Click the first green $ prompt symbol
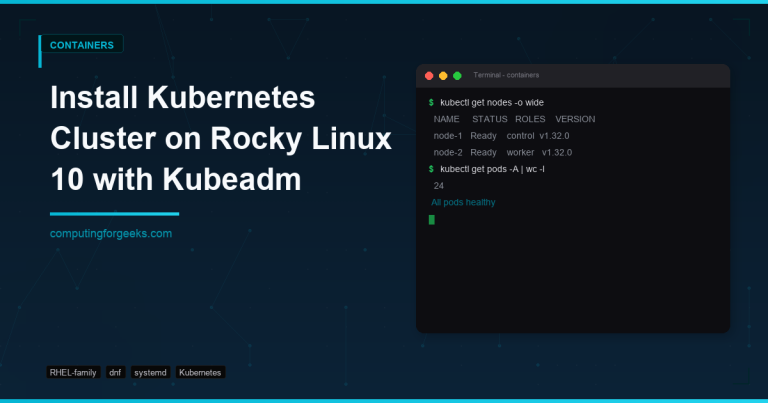768x403 pixels. [x=431, y=102]
